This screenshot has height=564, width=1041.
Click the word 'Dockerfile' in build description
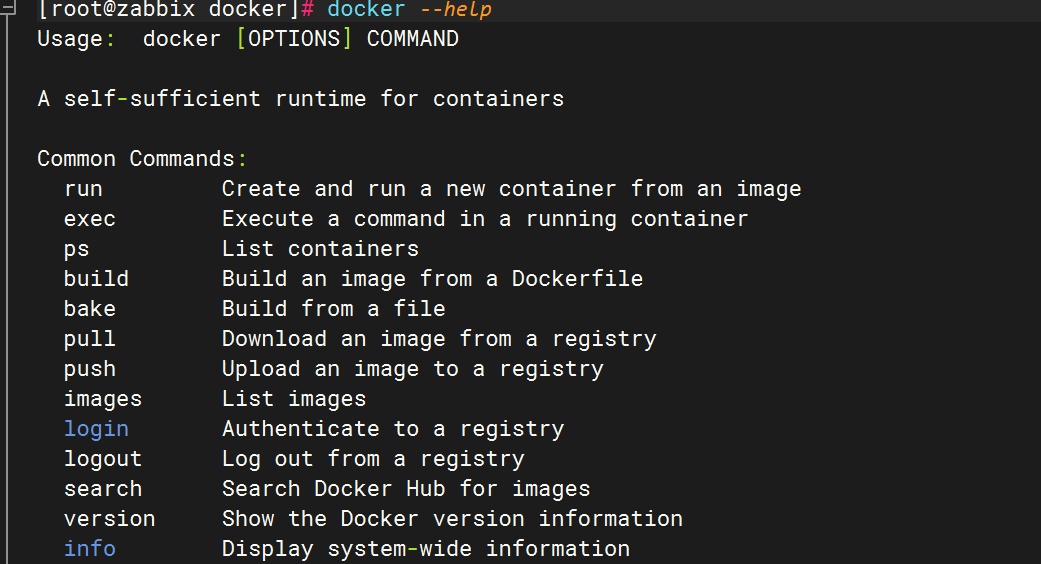(x=577, y=279)
